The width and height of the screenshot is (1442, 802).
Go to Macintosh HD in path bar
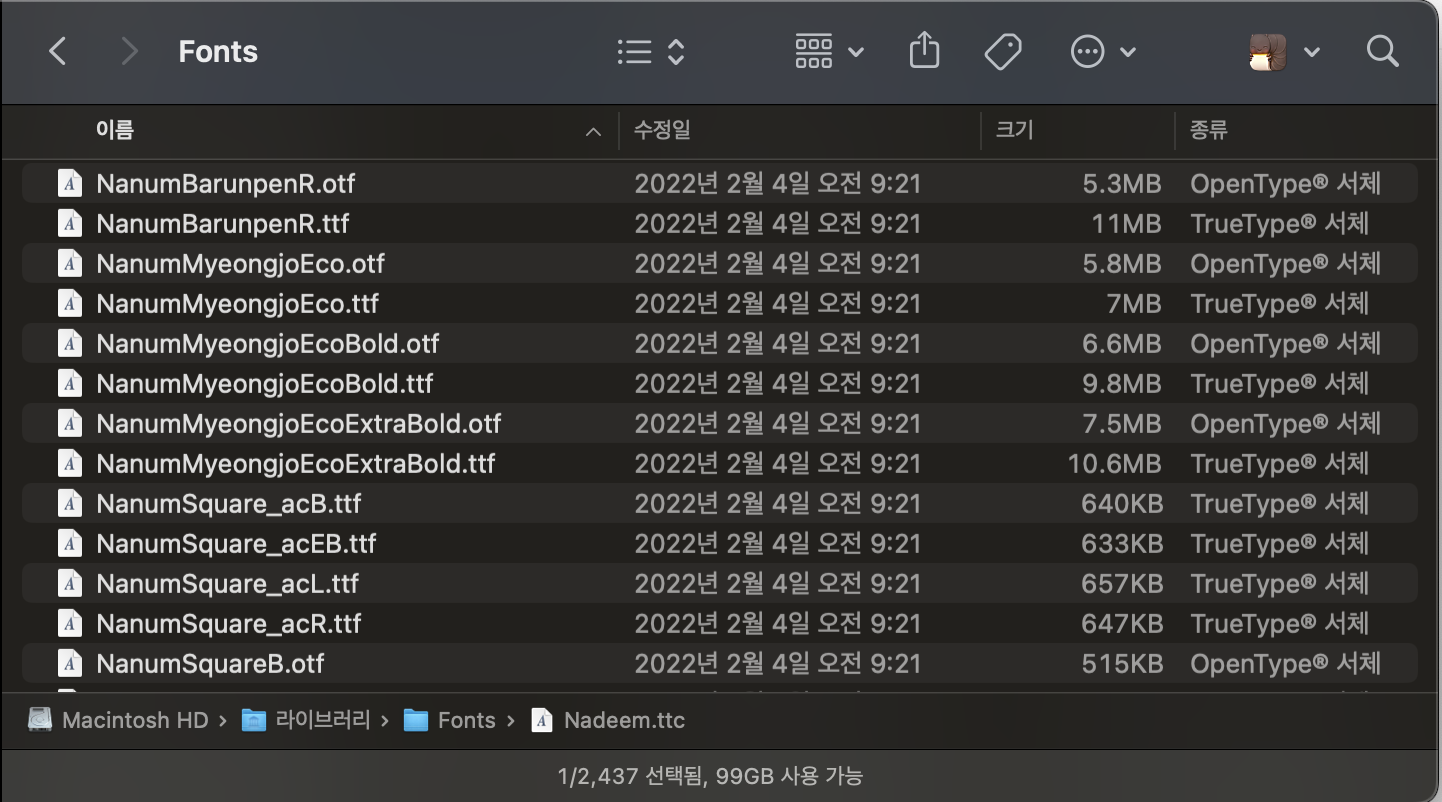pos(135,720)
